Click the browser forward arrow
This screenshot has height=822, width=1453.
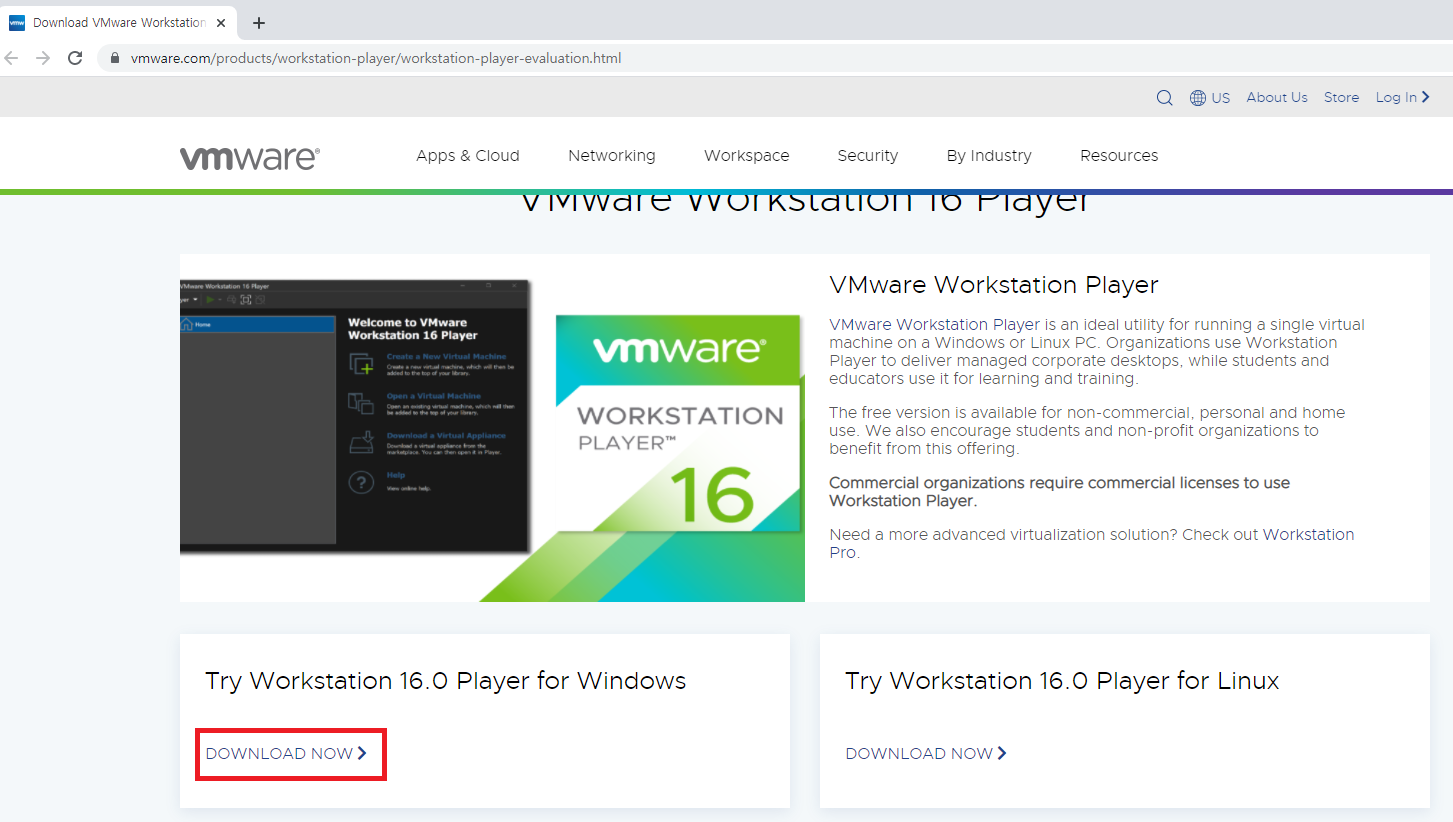[x=43, y=58]
